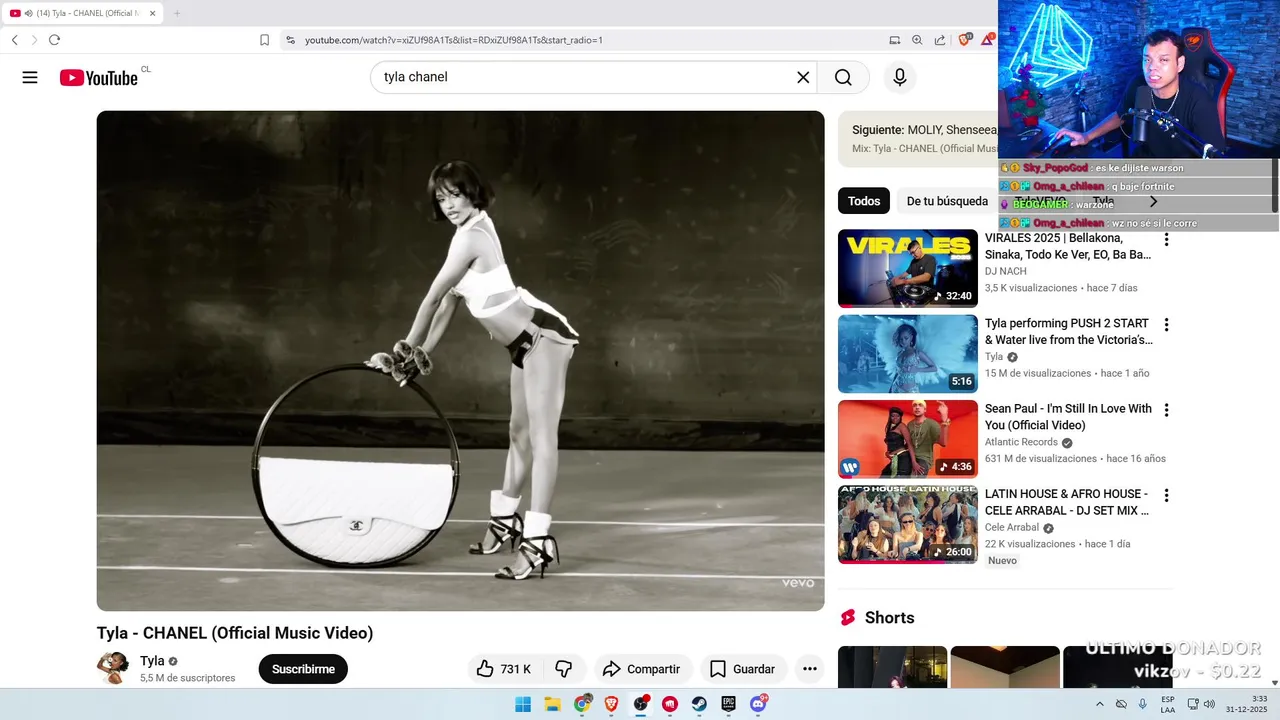Open options menu for Tyla PUSH 2 START video
The image size is (1280, 720).
pos(1166,325)
